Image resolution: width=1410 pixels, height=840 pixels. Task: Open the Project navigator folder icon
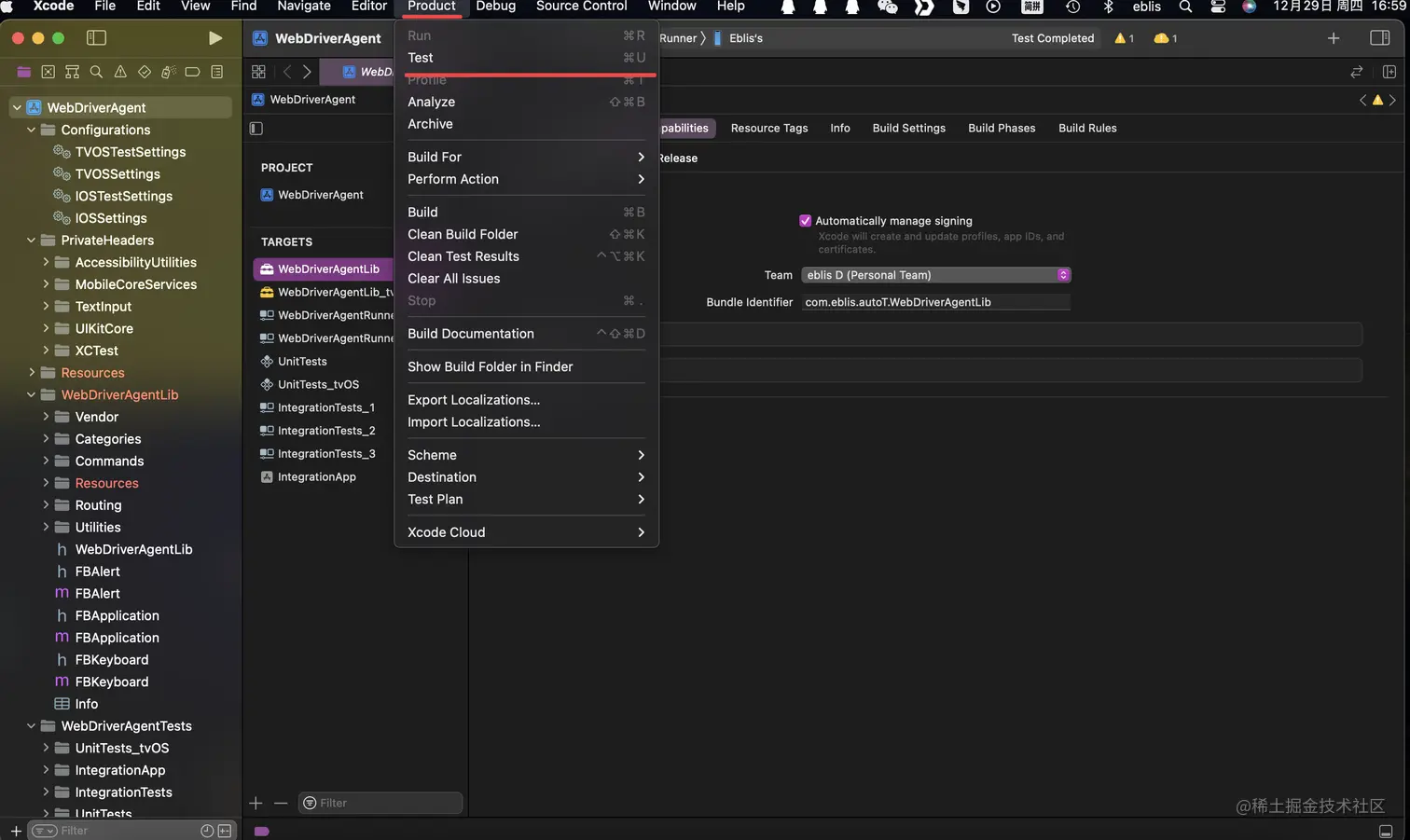pyautogui.click(x=23, y=72)
